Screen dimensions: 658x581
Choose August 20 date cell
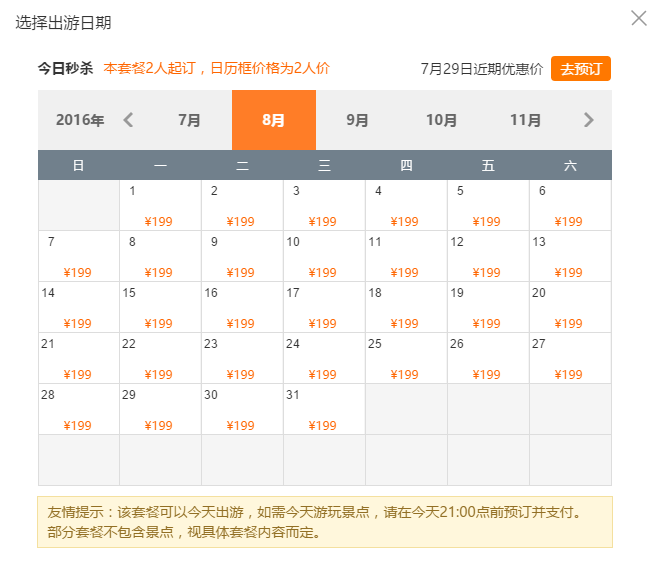pos(570,307)
